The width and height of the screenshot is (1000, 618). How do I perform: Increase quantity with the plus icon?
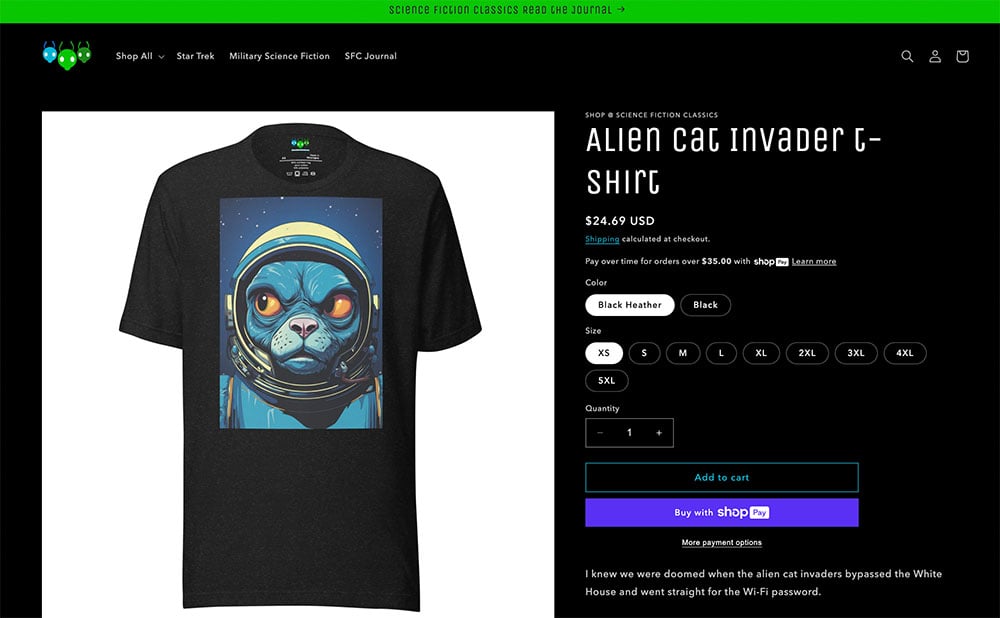point(659,432)
